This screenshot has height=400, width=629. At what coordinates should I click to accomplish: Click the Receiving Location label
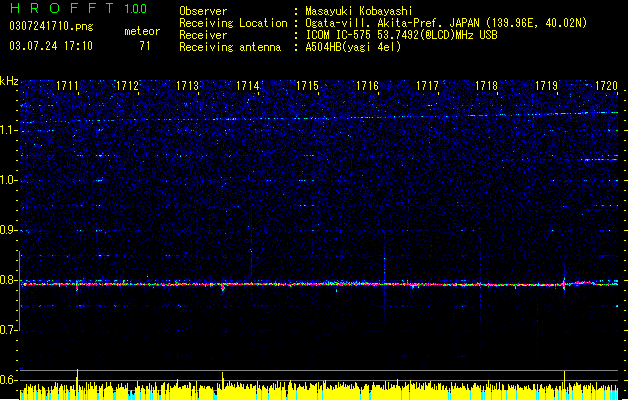click(233, 23)
